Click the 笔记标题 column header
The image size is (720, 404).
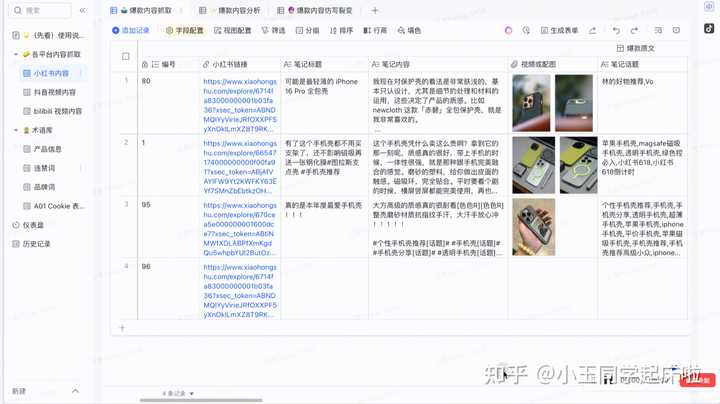[324, 64]
